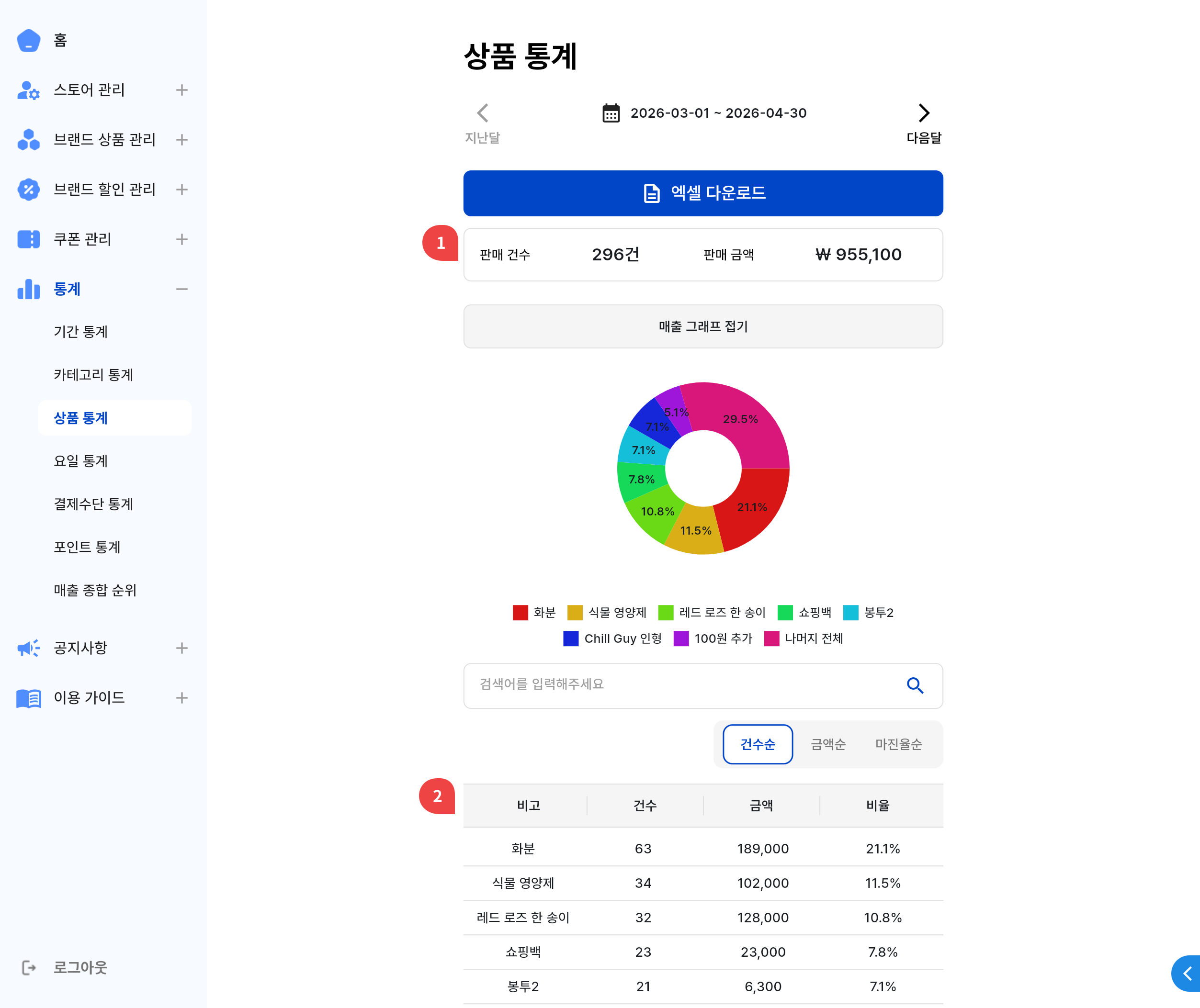Open 카테고리 통계 submenu
This screenshot has height=1008, width=1200.
93,375
